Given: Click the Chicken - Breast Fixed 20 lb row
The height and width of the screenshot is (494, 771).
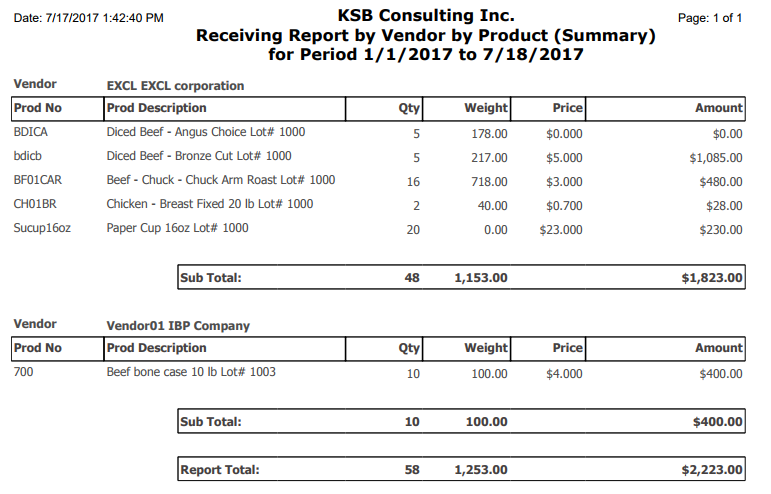Looking at the screenshot, I should click(378, 205).
